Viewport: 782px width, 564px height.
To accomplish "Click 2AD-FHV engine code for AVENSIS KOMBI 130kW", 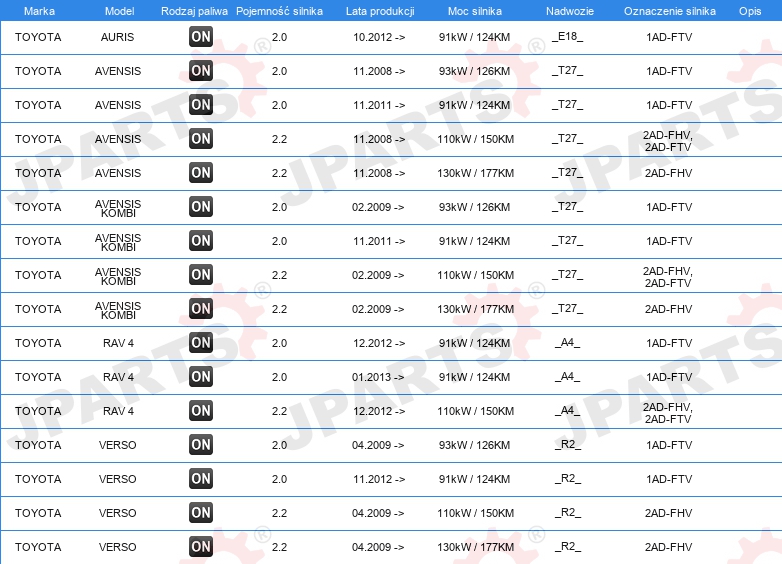I will point(668,309).
